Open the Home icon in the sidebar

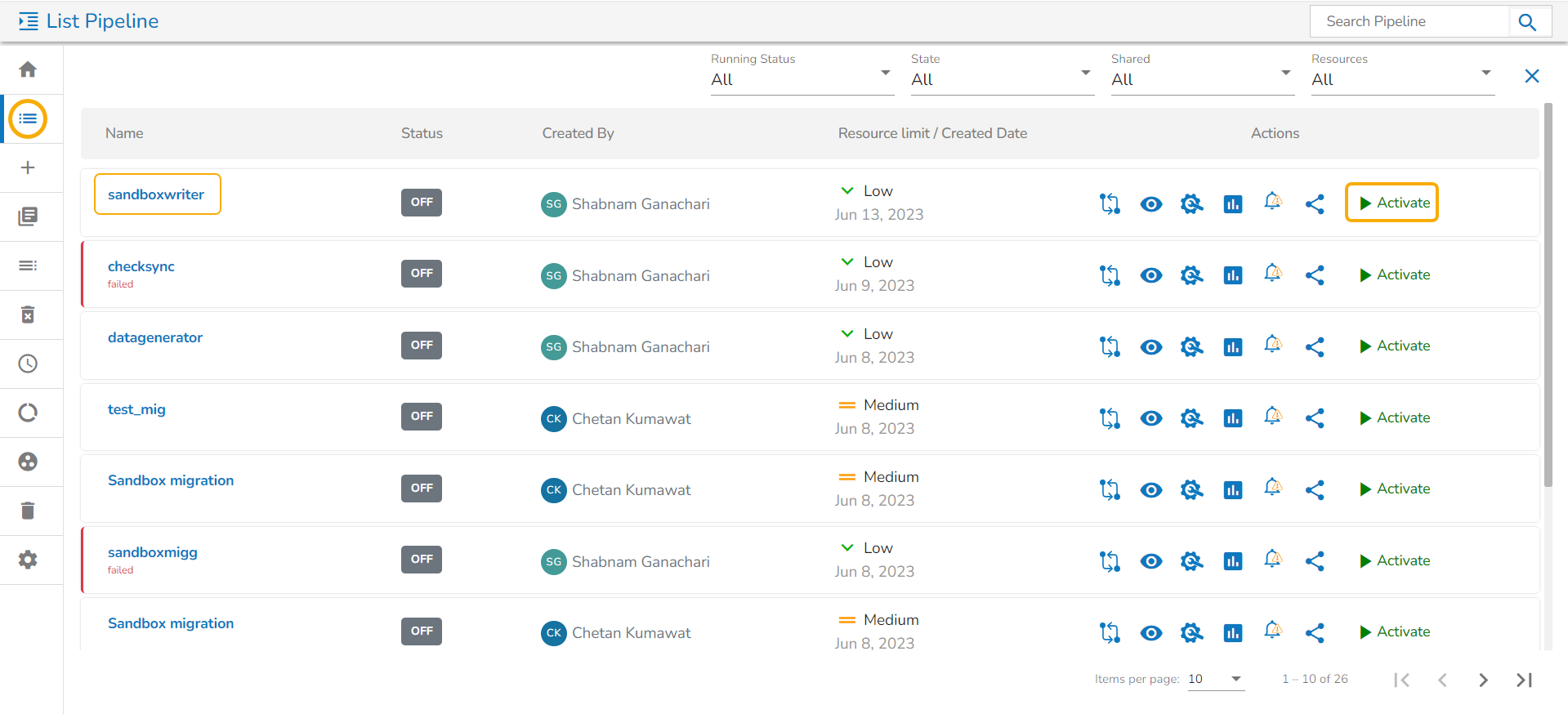click(28, 69)
